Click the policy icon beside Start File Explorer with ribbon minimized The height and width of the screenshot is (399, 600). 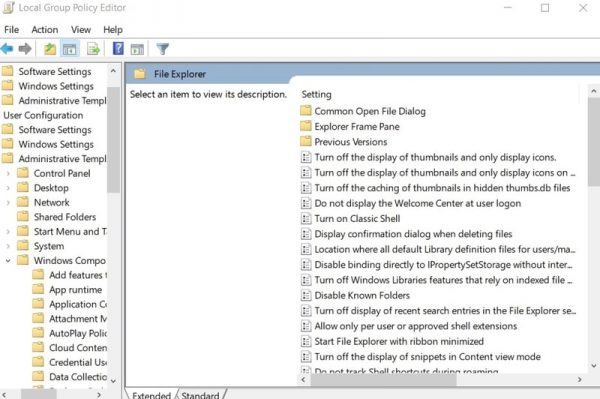click(x=306, y=341)
